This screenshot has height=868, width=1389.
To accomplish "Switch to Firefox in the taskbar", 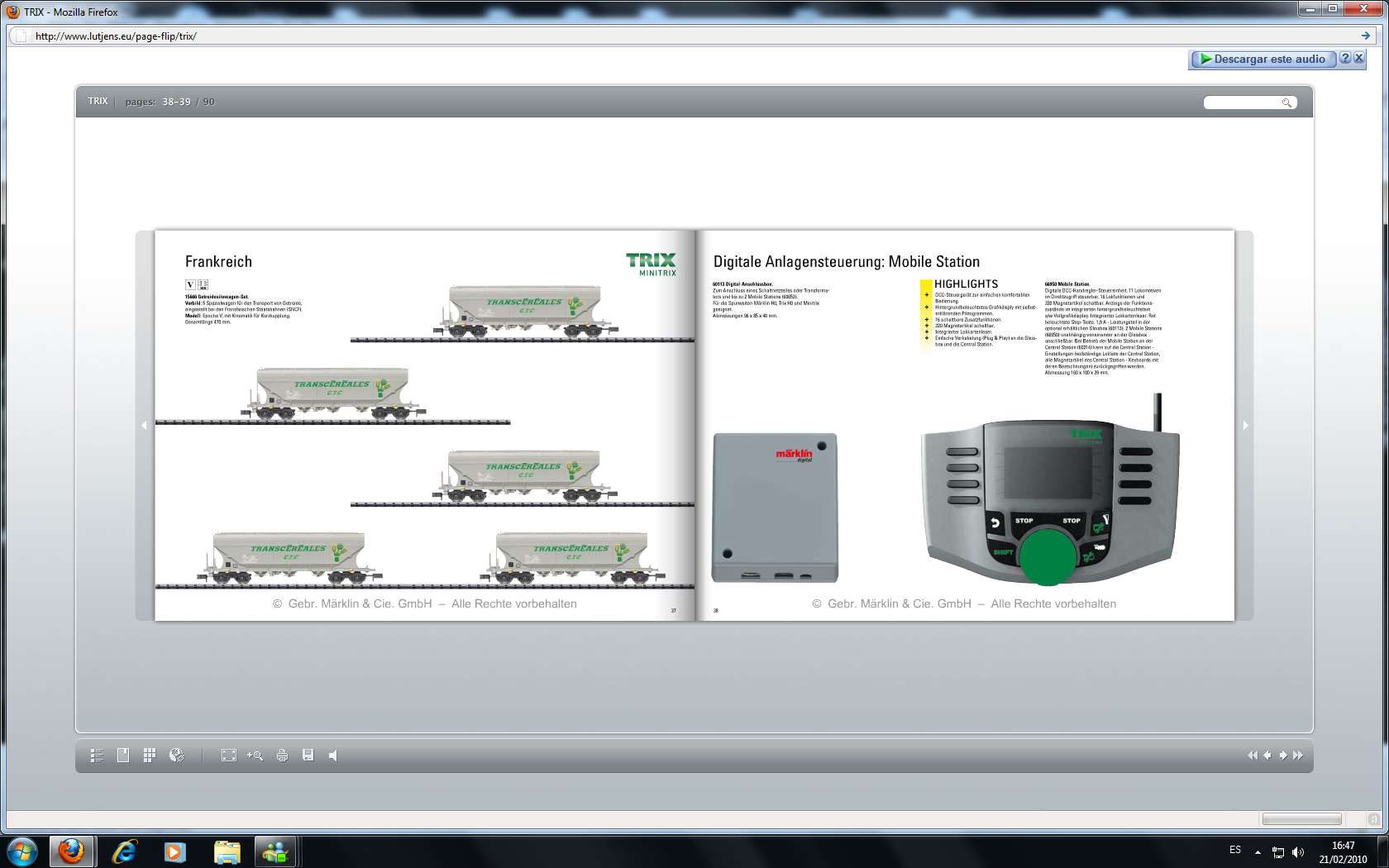I will pos(71,851).
